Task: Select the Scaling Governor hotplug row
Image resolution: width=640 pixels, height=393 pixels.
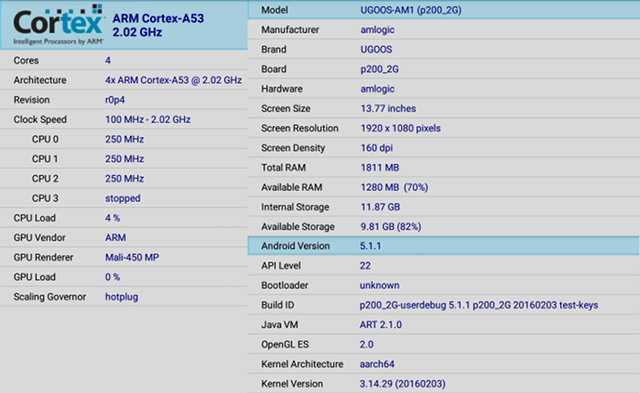Action: point(124,297)
